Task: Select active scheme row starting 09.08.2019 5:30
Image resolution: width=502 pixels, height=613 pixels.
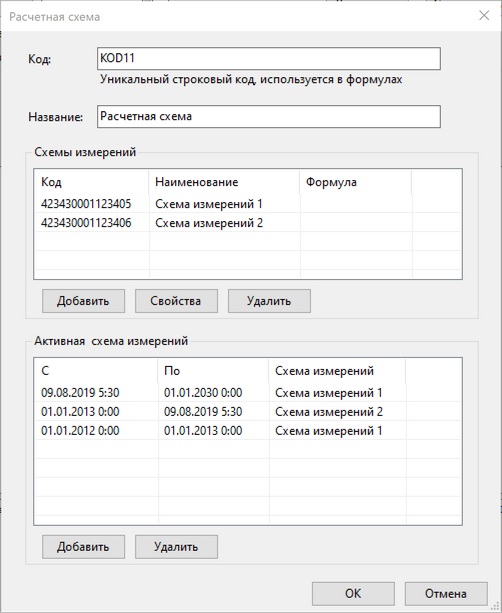Action: [x=248, y=393]
